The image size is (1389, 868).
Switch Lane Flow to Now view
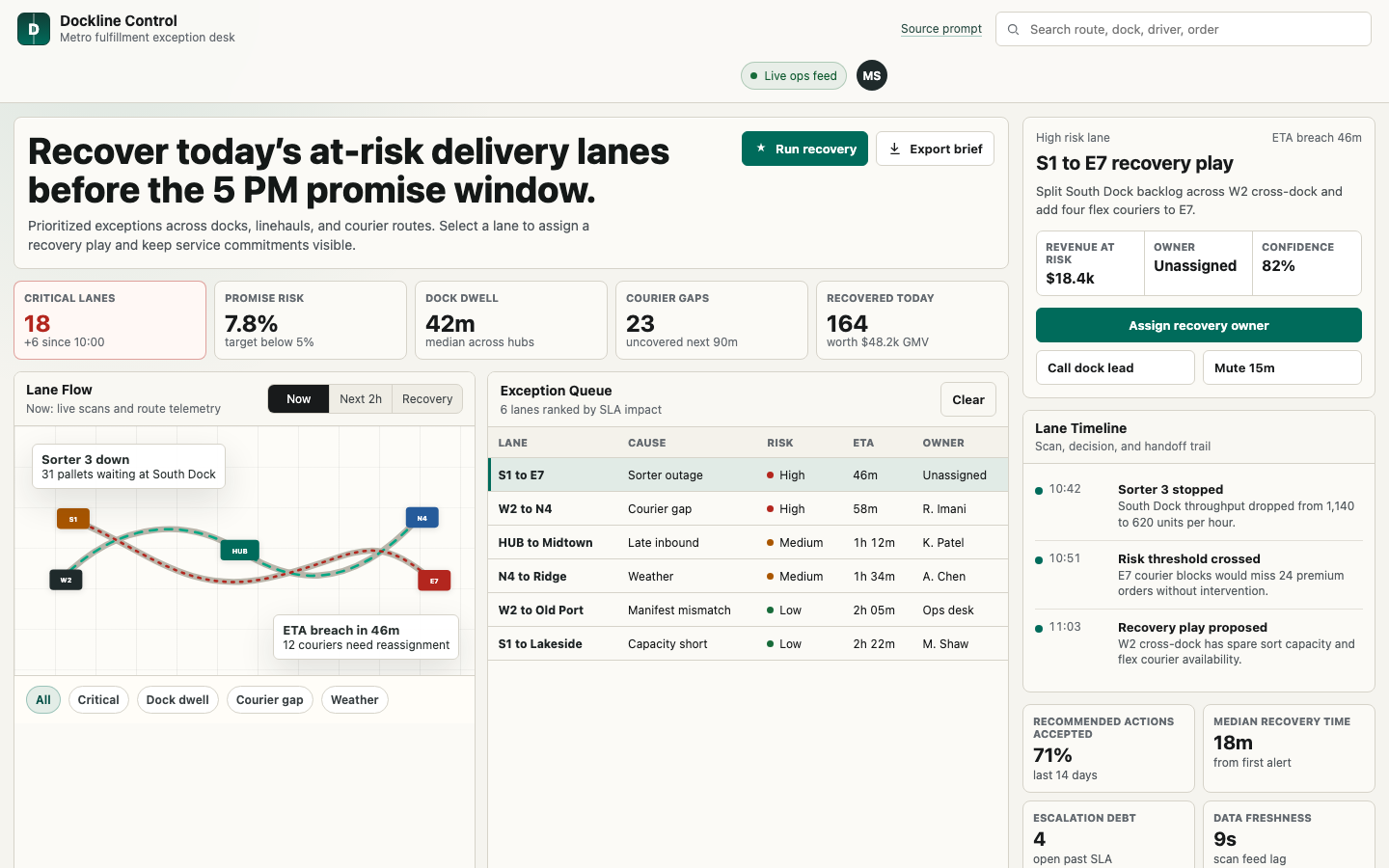click(x=299, y=399)
